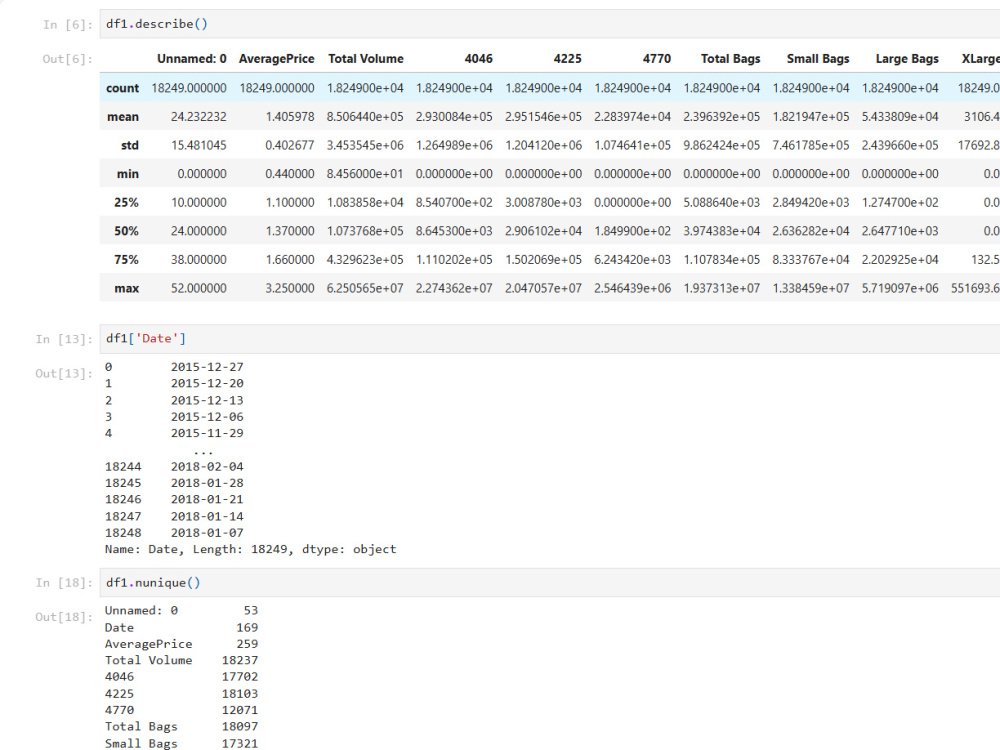
Task: Click the AveragePrice column header
Action: point(276,59)
